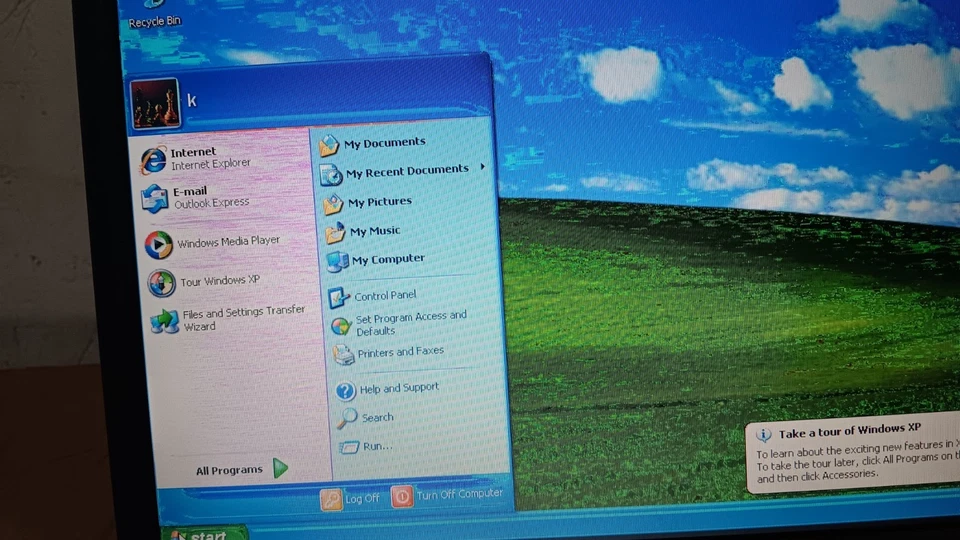Click the 'Run...' menu text
The image size is (960, 540).
[x=378, y=446]
